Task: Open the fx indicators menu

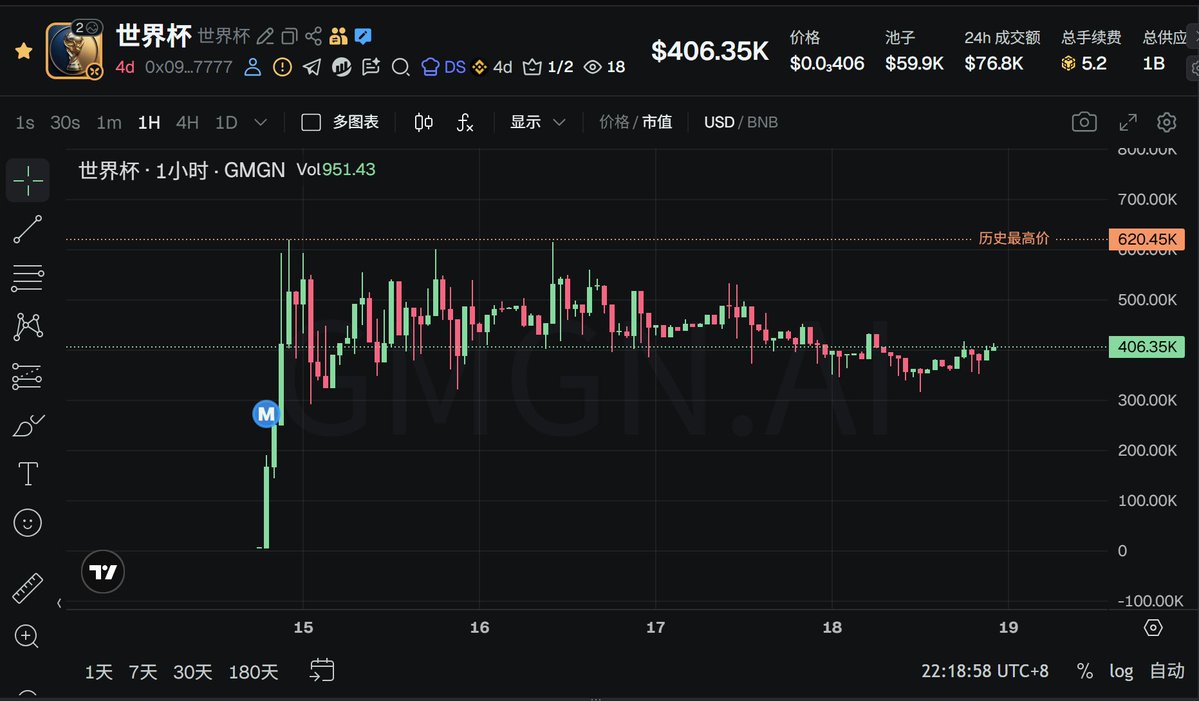Action: click(465, 122)
